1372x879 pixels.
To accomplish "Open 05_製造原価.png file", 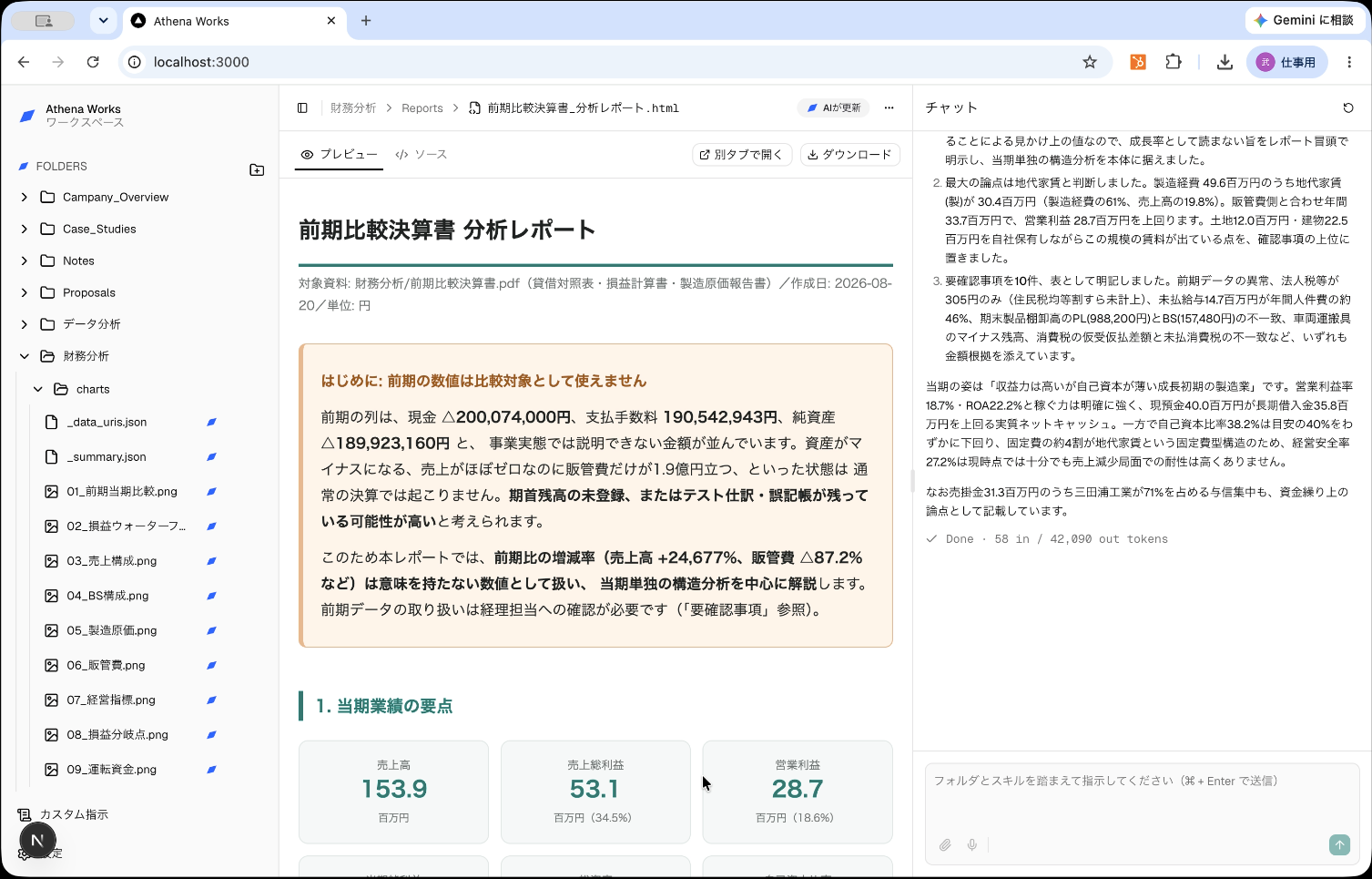I will click(x=112, y=630).
